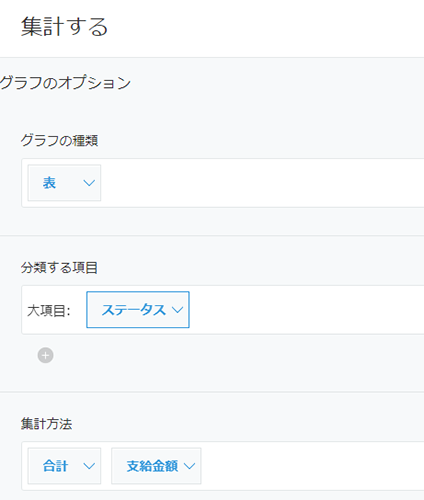424x500 pixels.
Task: Click white header area right of 集計する
Action: coord(266,27)
